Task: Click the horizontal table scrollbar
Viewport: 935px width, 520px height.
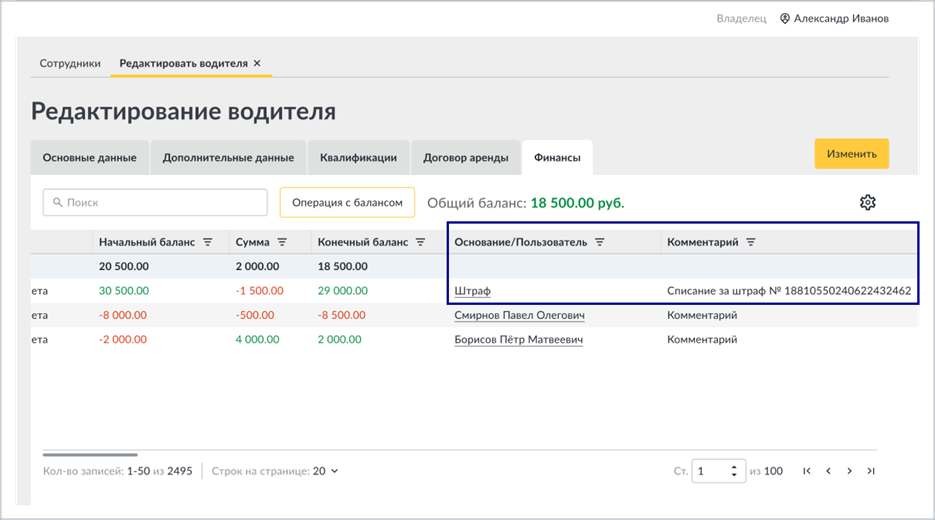Action: [90, 455]
